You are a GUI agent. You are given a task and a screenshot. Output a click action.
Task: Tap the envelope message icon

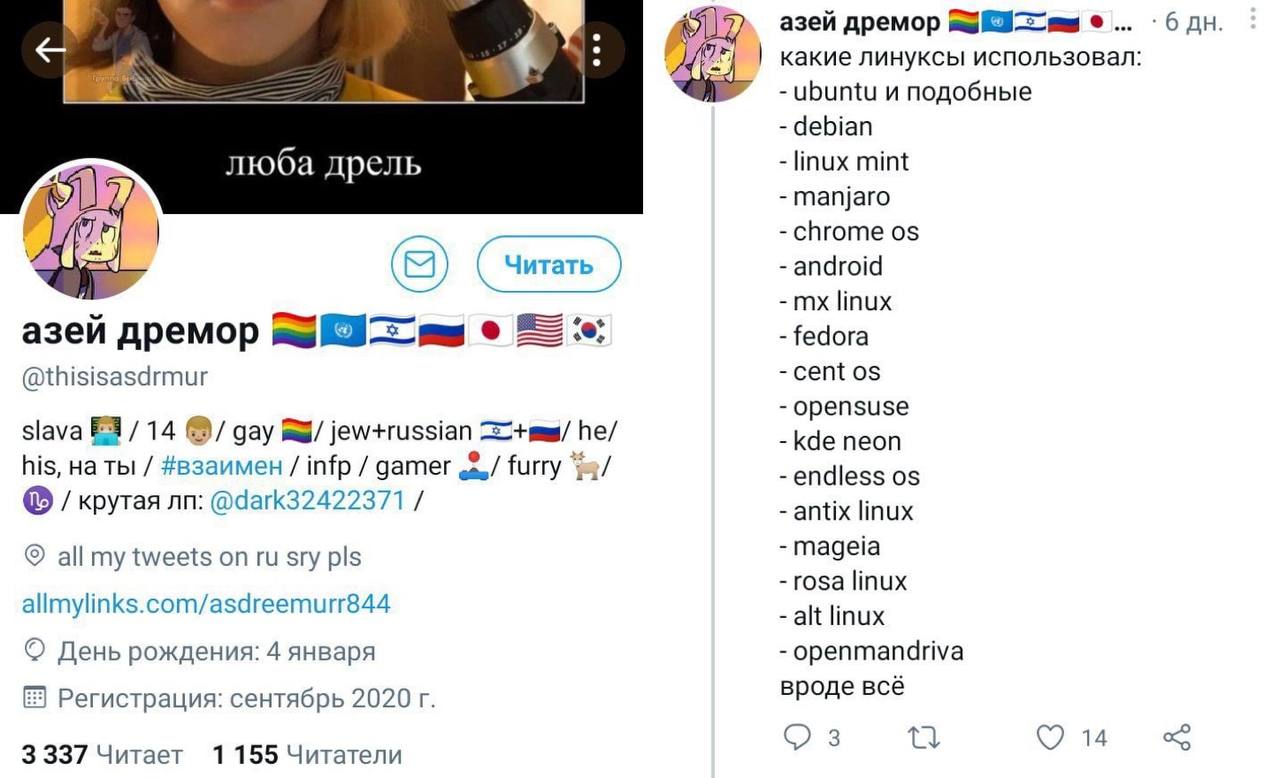coord(419,265)
